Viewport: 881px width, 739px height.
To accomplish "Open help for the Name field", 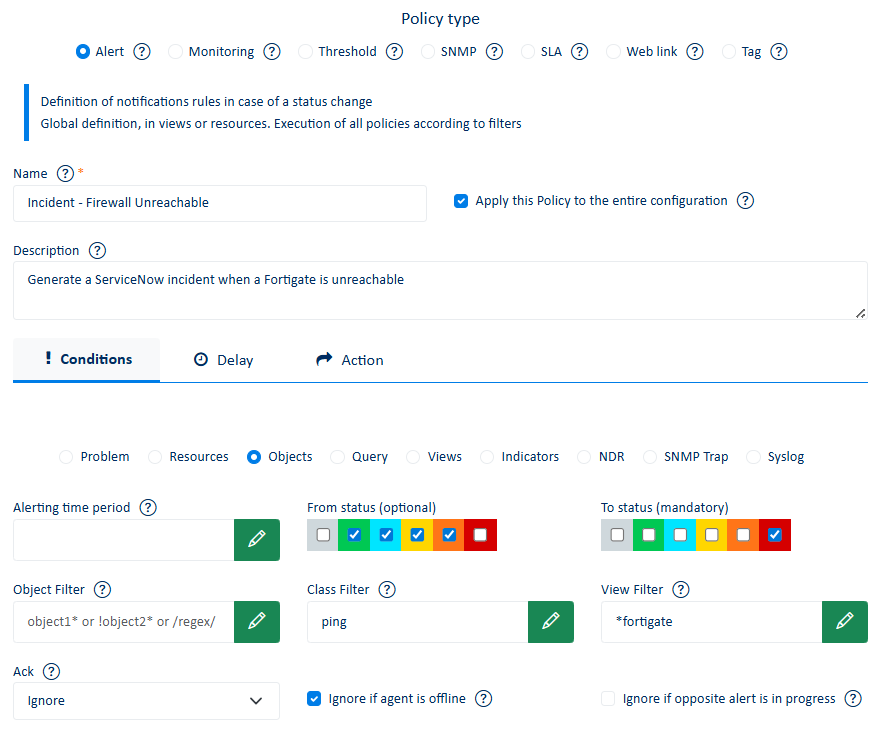I will (65, 173).
